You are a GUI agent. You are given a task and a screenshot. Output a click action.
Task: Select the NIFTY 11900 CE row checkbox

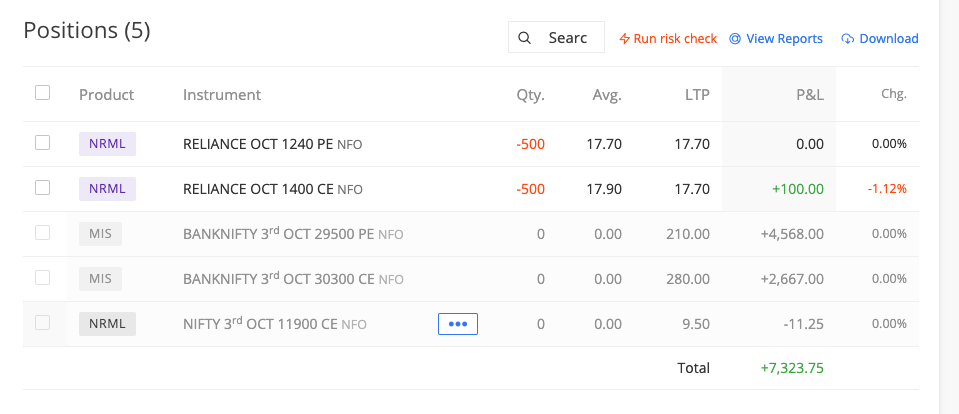[42, 322]
